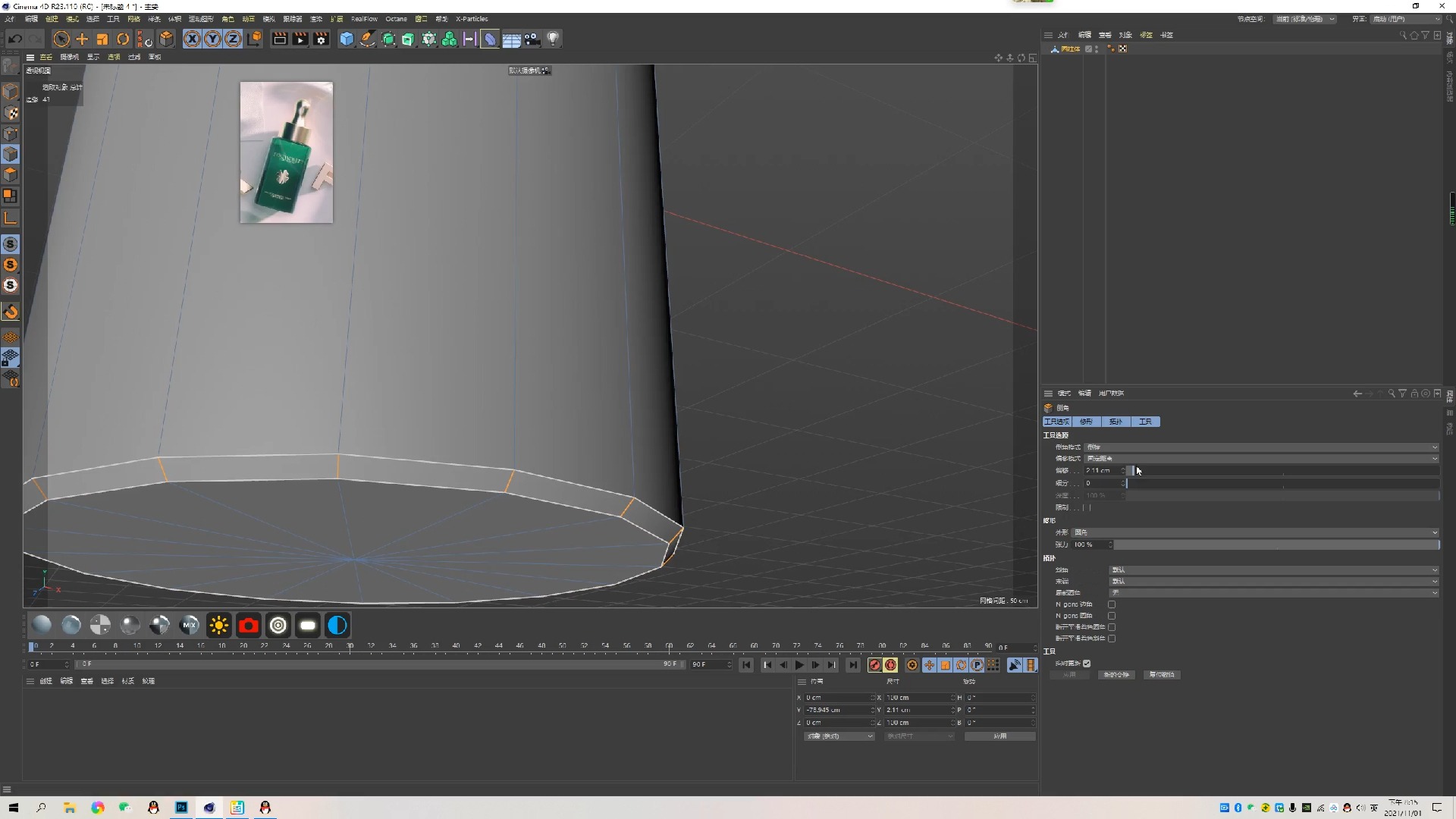Click the Octane sun daylight icon
The image size is (1456, 819).
point(219,626)
